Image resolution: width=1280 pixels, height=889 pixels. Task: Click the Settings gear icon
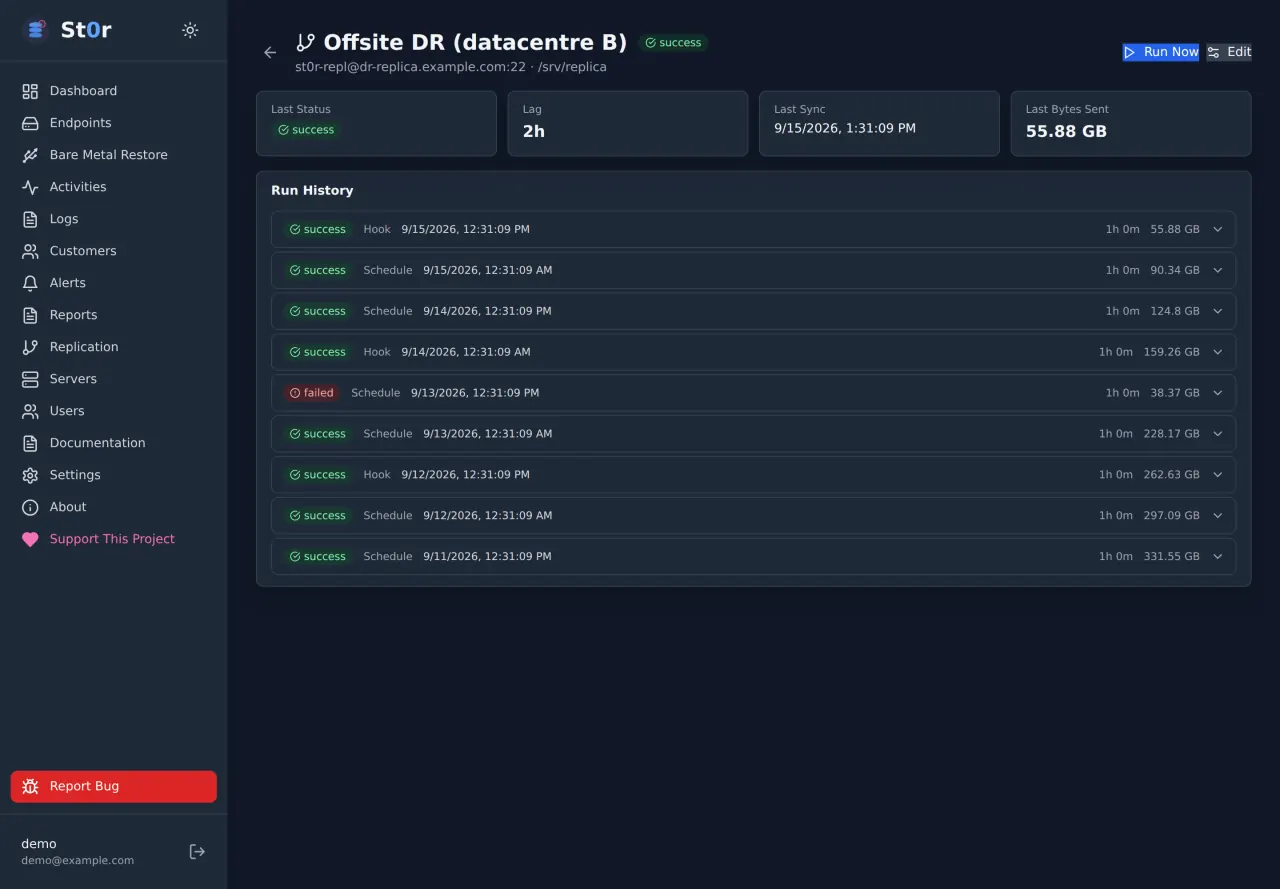click(x=30, y=475)
